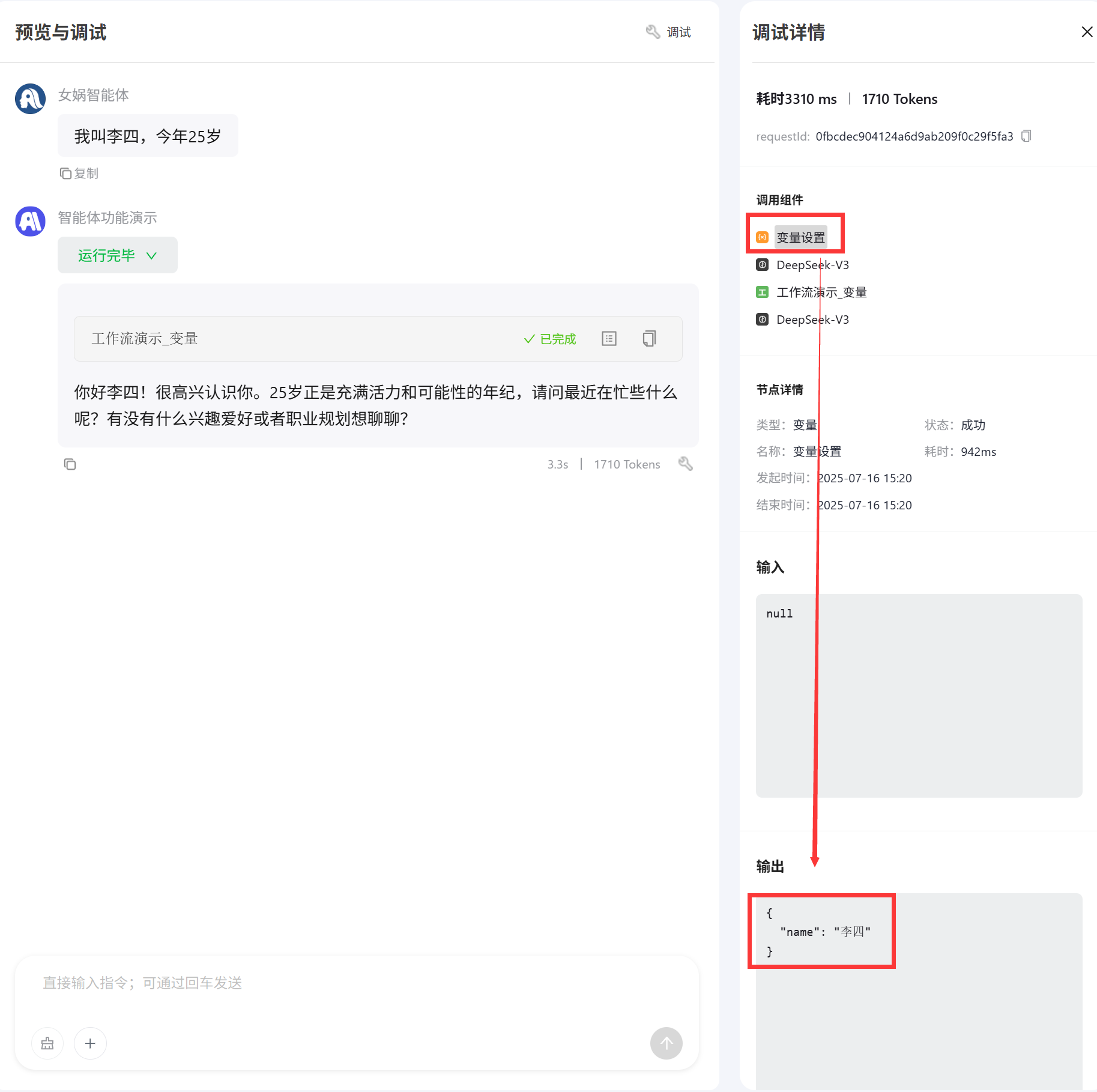Select 变量设置 in 调用组件 list
This screenshot has width=1097, height=1092.
(800, 237)
